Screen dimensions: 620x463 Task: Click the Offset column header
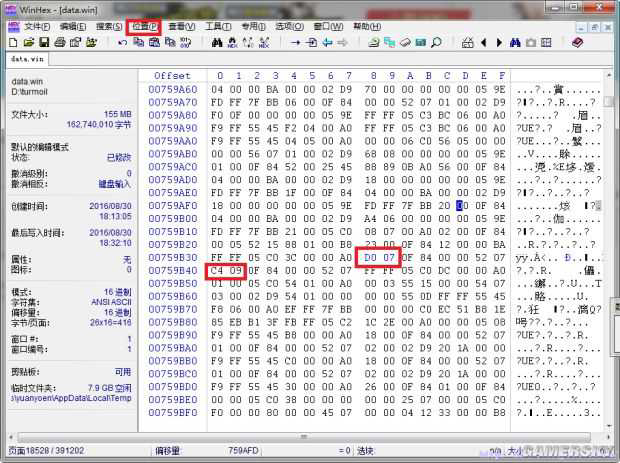(172, 76)
